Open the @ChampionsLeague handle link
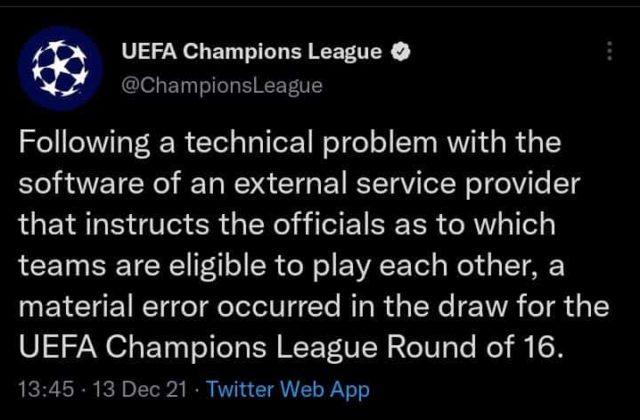Screen dimensions: 640x420 (x=222, y=86)
